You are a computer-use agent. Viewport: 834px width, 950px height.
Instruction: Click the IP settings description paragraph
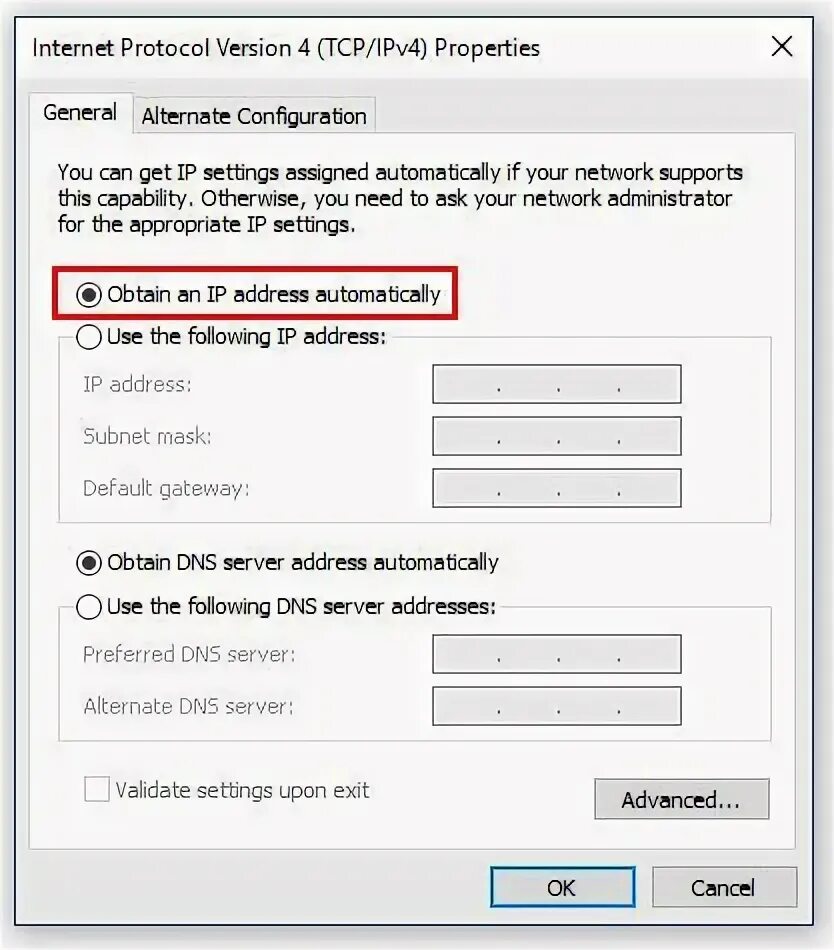click(400, 199)
